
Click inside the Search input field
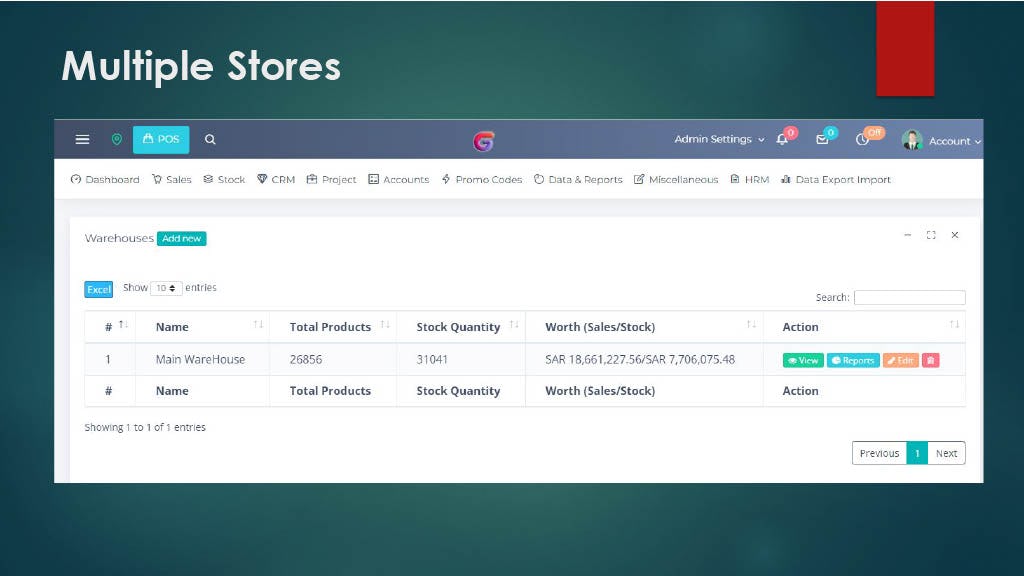pyautogui.click(x=910, y=297)
